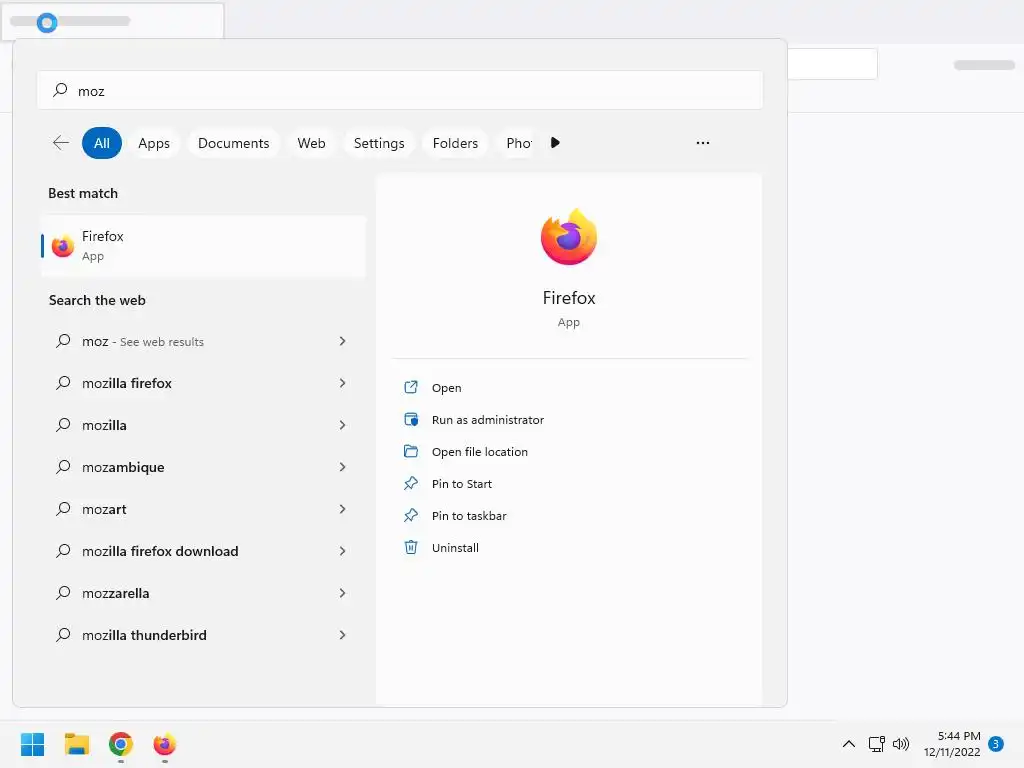Choose Pin to taskbar for Firefox
1024x768 pixels.
click(x=469, y=516)
